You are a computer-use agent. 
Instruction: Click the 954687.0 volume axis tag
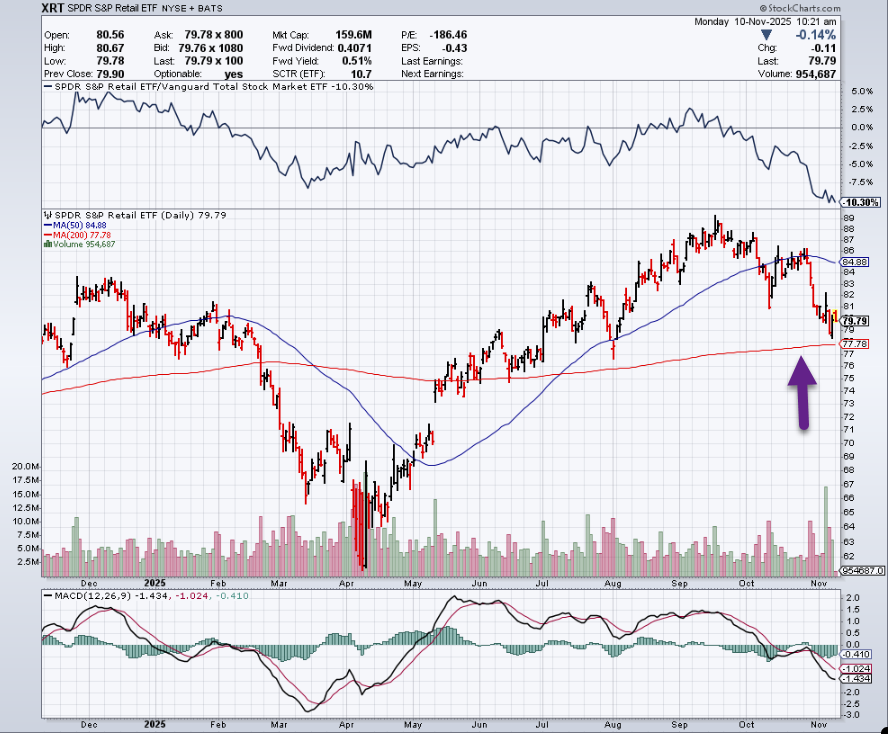point(860,570)
